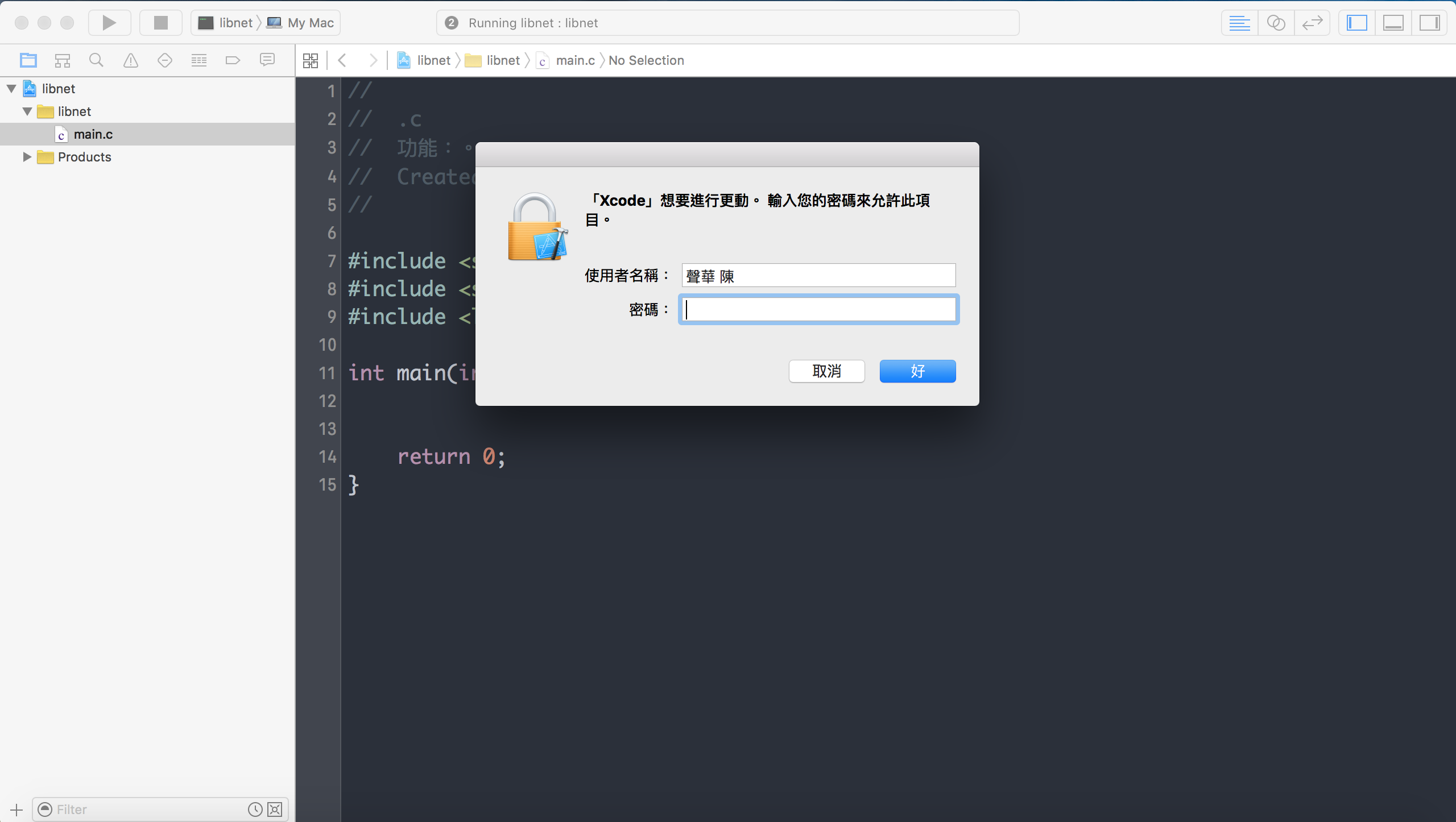This screenshot has width=1456, height=822.
Task: Open the Issue navigator warning icon
Action: (x=131, y=60)
